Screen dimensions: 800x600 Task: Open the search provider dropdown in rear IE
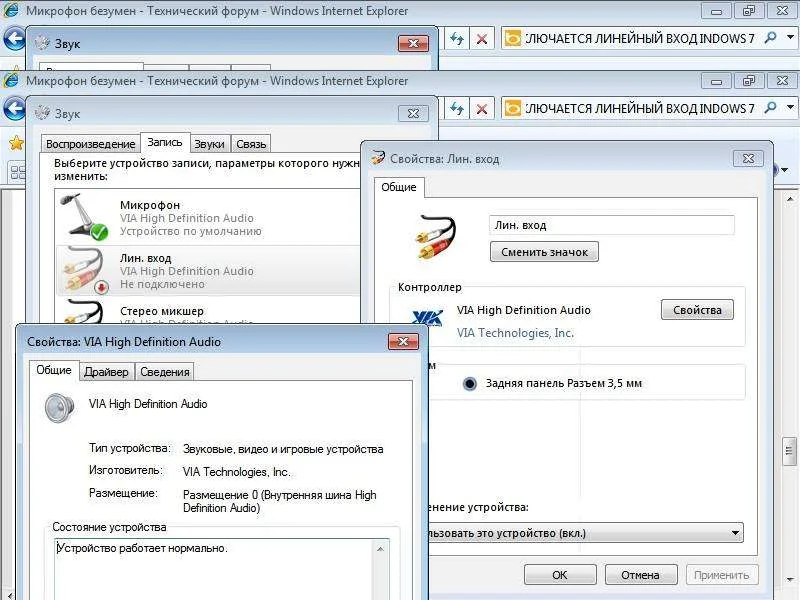click(x=790, y=37)
